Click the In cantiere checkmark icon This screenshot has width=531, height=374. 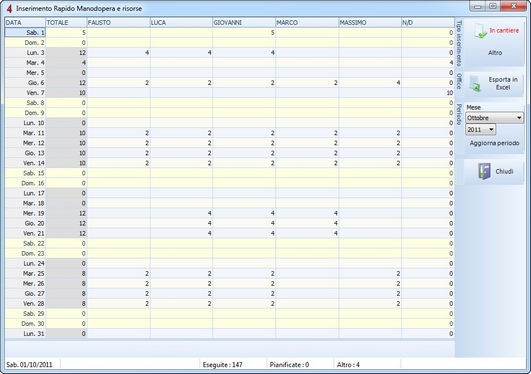point(480,31)
